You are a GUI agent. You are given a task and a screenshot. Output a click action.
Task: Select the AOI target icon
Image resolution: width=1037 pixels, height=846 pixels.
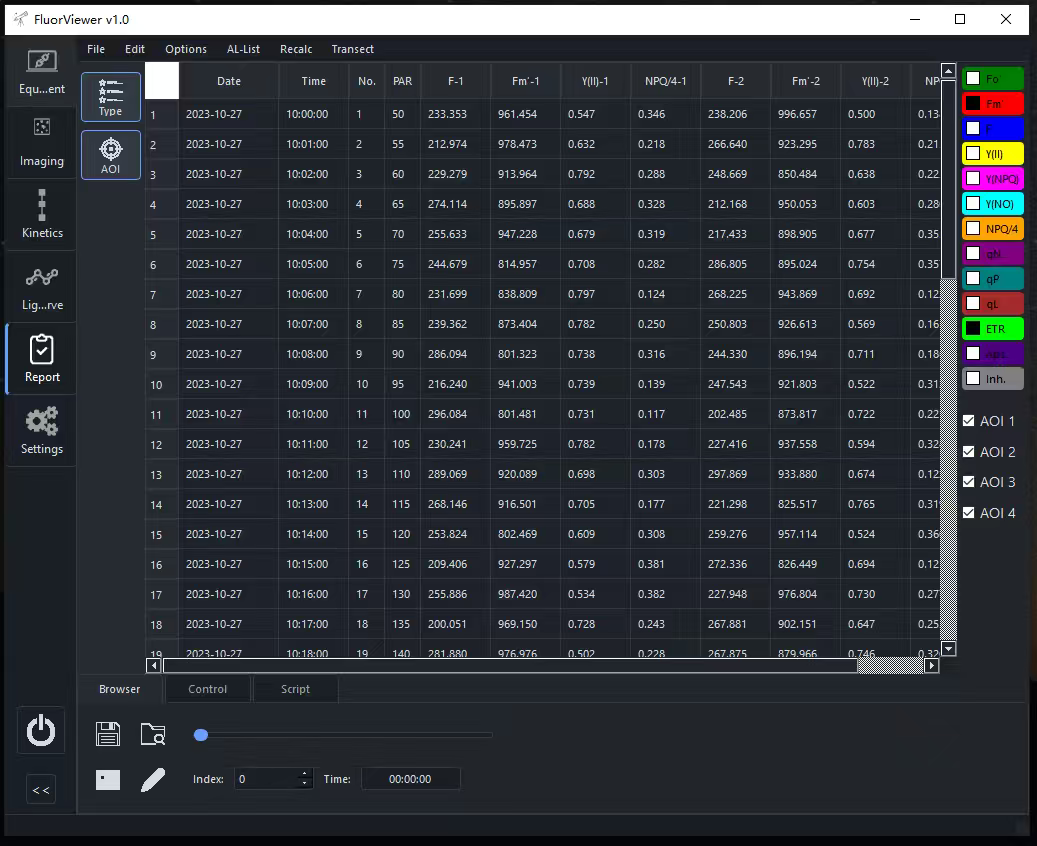110,156
